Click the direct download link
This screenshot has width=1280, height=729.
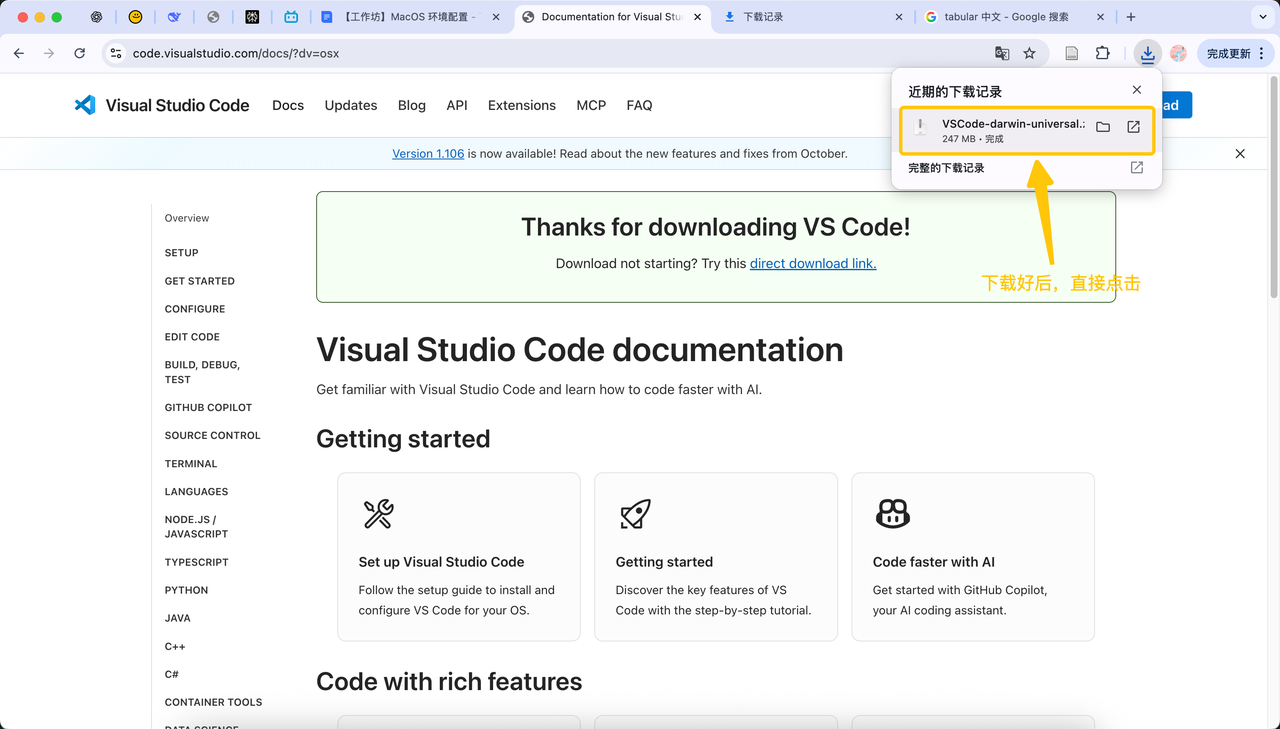coord(812,263)
